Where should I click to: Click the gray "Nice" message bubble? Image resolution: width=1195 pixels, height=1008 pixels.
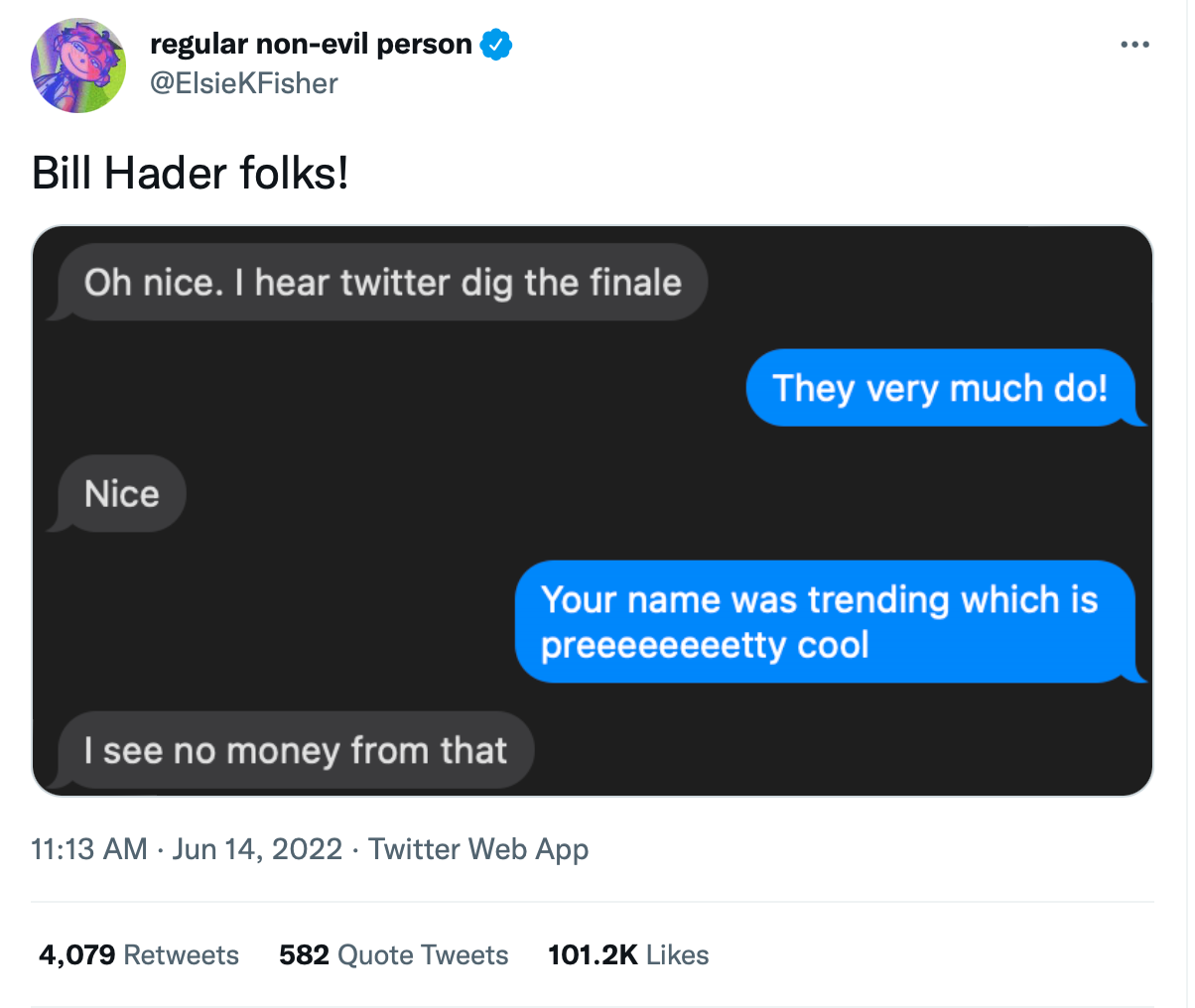point(121,493)
